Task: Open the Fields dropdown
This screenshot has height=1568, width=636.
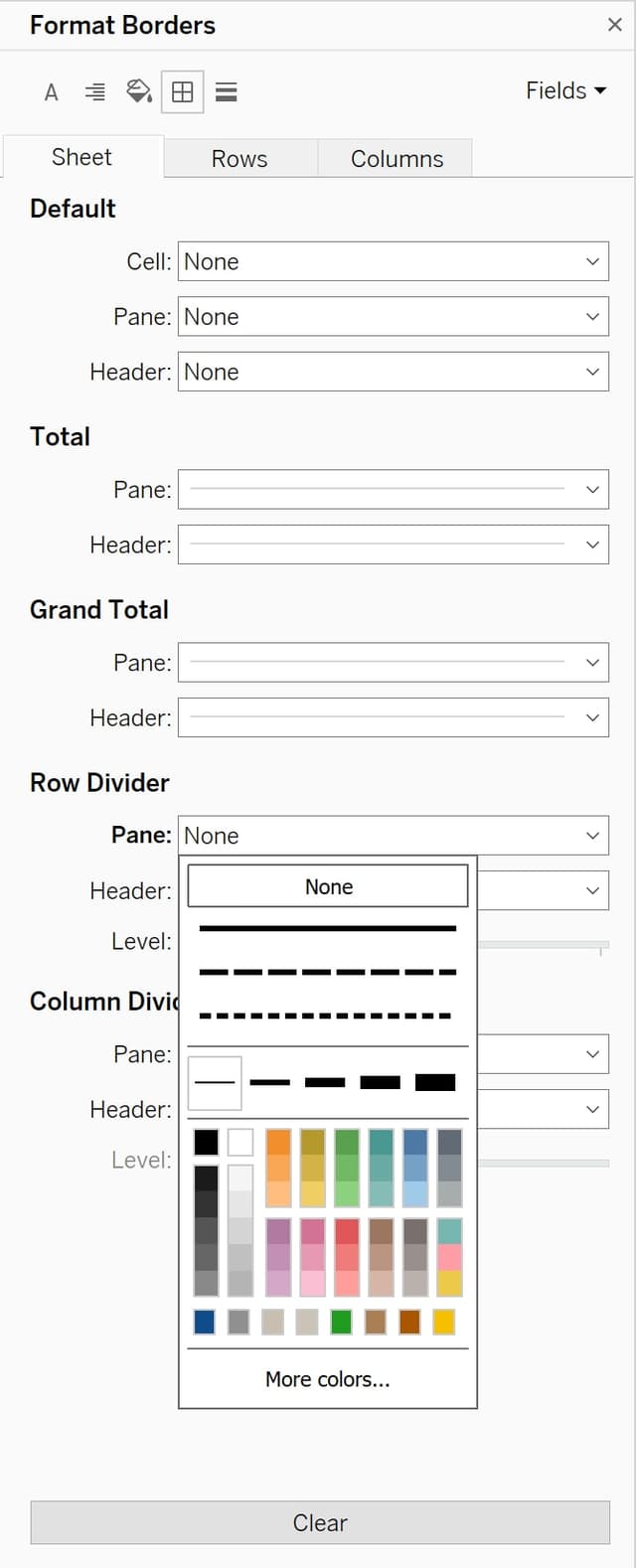Action: (564, 90)
